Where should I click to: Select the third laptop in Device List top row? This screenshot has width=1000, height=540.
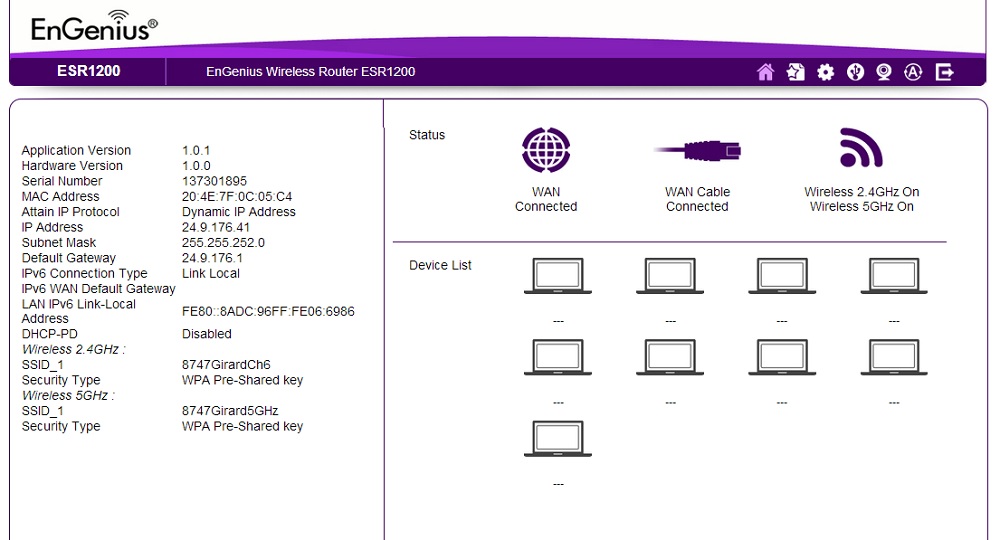click(x=782, y=275)
